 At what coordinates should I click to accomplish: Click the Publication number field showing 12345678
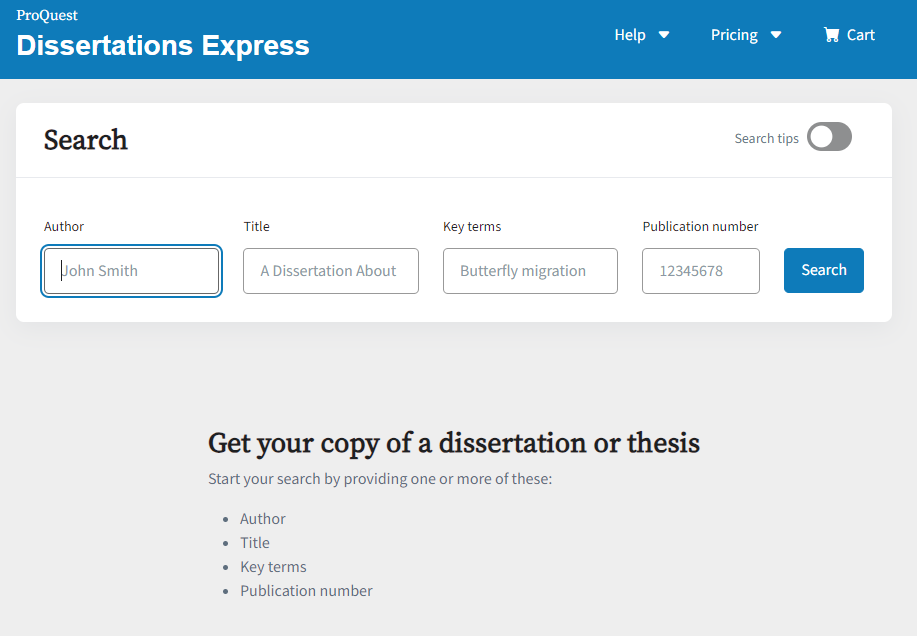700,270
